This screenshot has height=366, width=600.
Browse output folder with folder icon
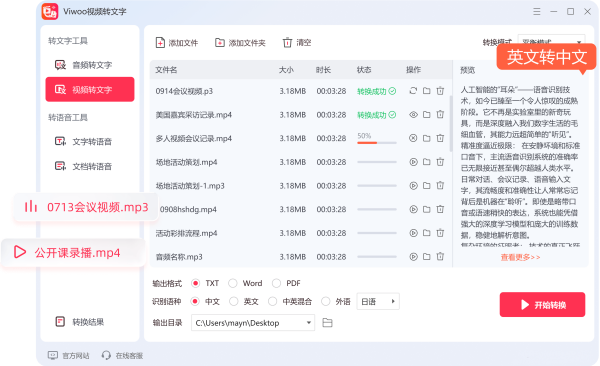[x=327, y=323]
